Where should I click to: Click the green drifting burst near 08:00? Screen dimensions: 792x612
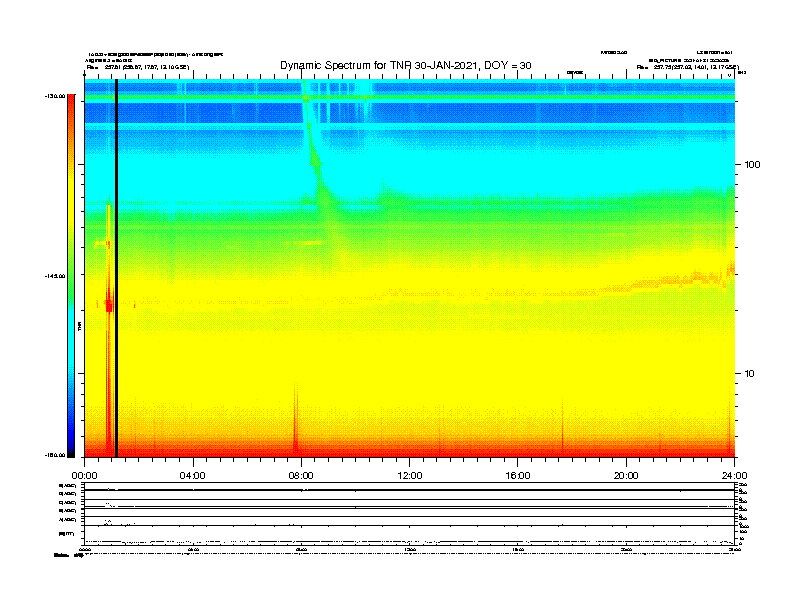(x=316, y=151)
